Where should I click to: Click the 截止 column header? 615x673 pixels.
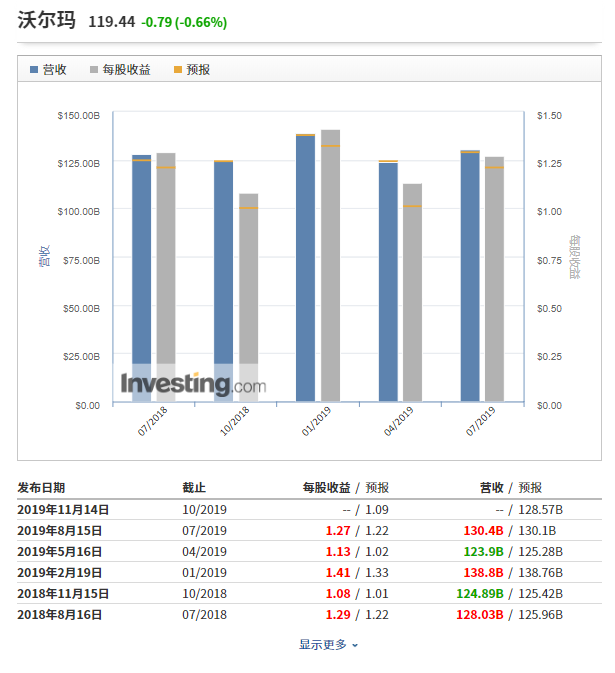tap(194, 488)
